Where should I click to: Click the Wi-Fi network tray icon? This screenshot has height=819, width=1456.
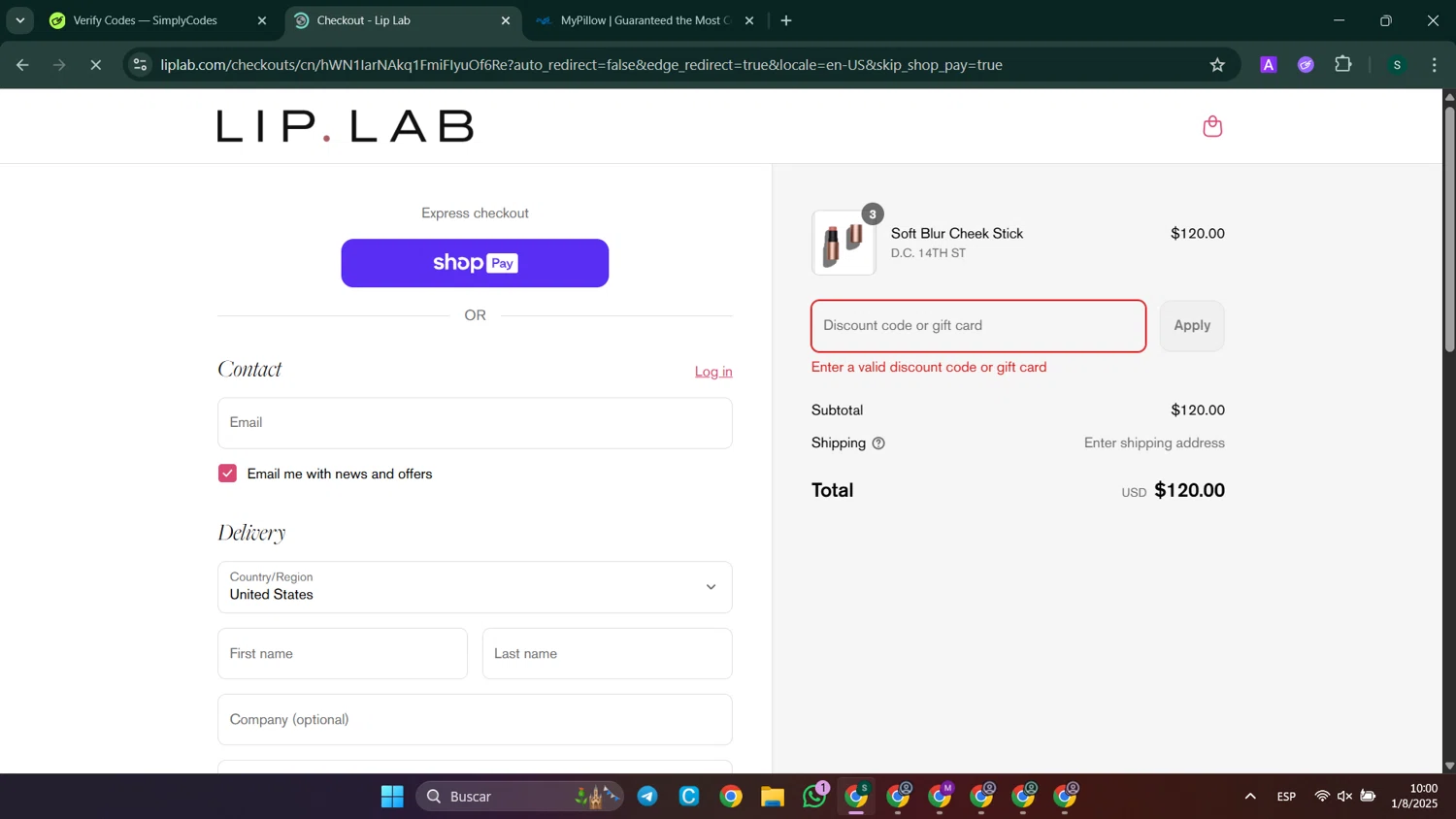coord(1321,796)
